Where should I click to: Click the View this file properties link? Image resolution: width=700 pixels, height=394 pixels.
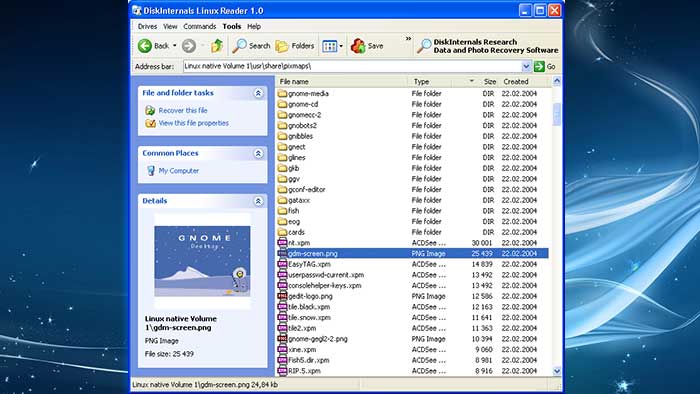(194, 123)
